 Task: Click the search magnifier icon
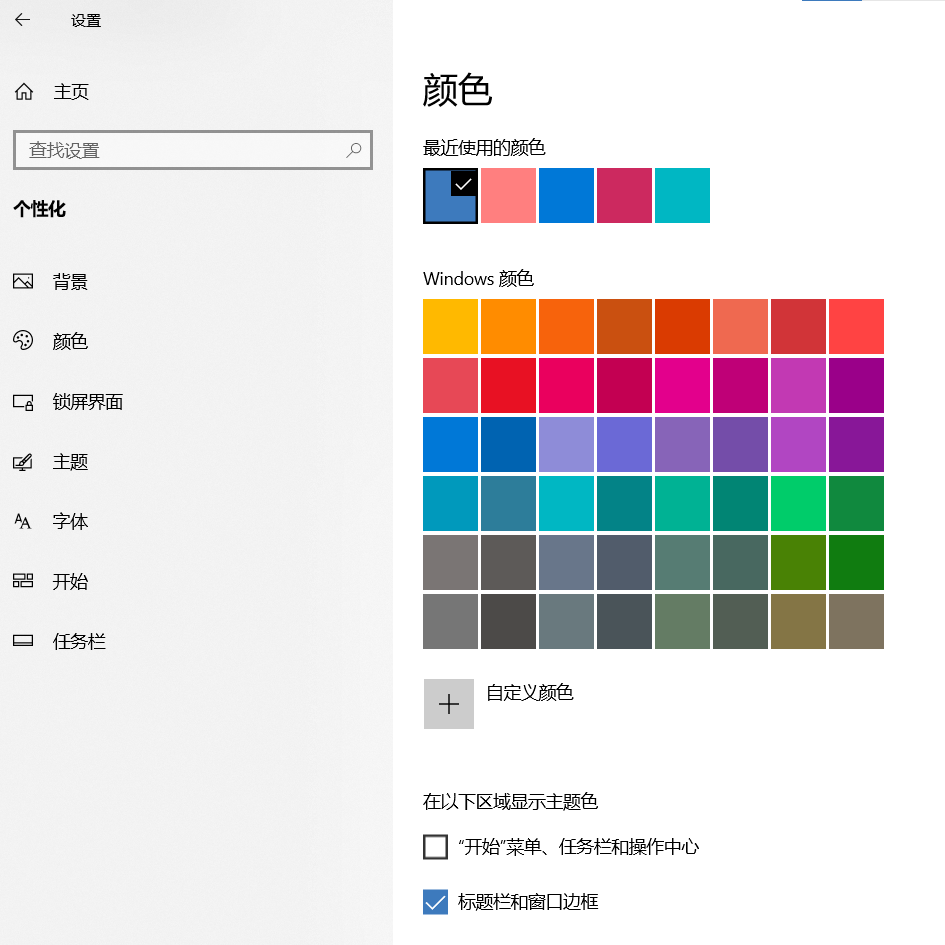[354, 149]
